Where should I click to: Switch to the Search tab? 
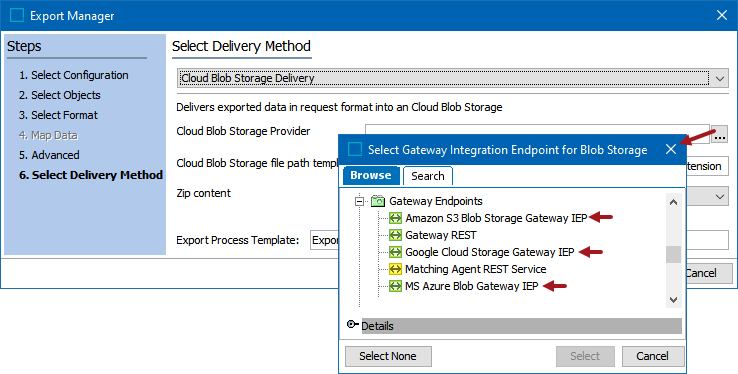(x=427, y=176)
